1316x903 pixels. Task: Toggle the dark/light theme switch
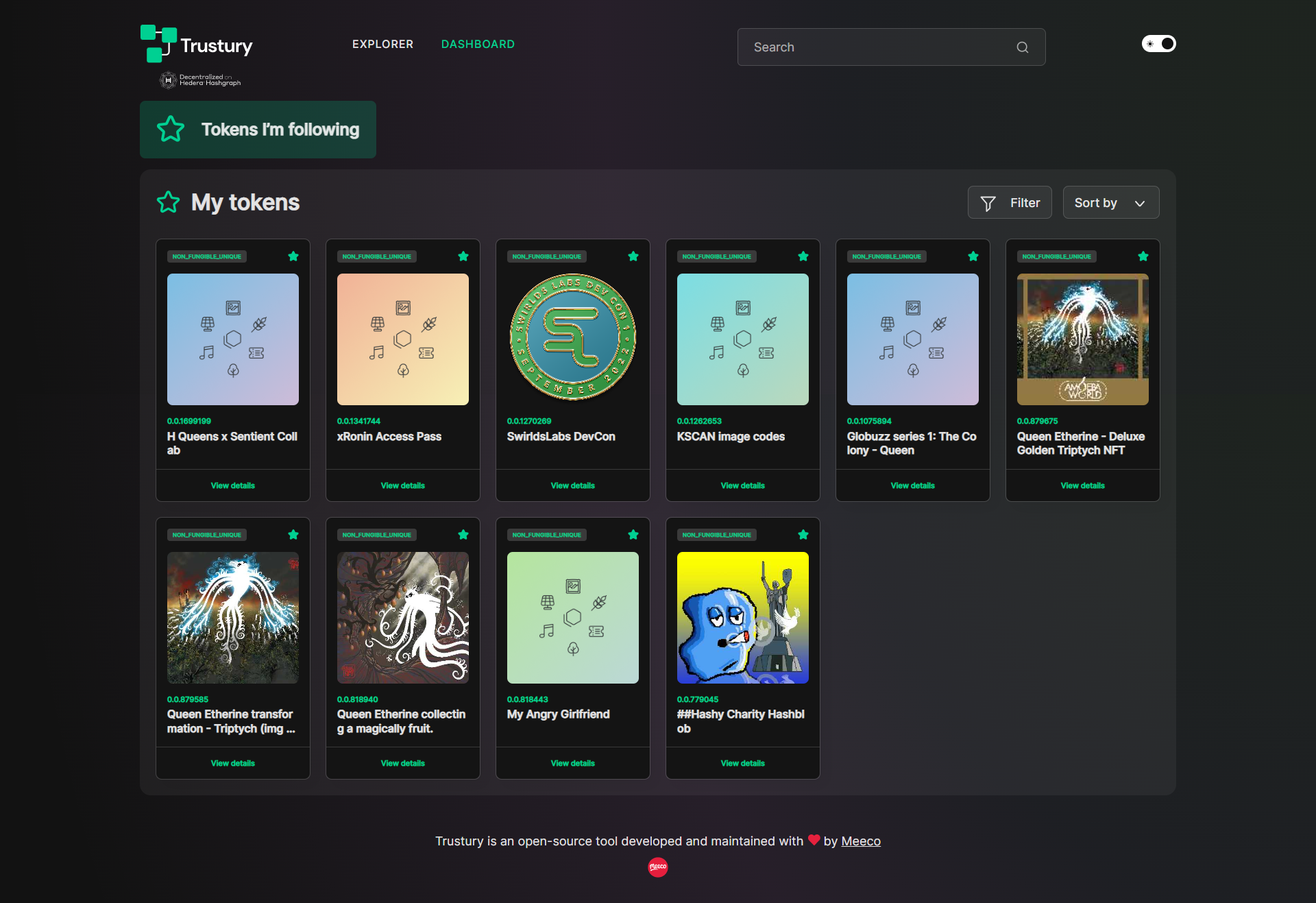tap(1158, 44)
